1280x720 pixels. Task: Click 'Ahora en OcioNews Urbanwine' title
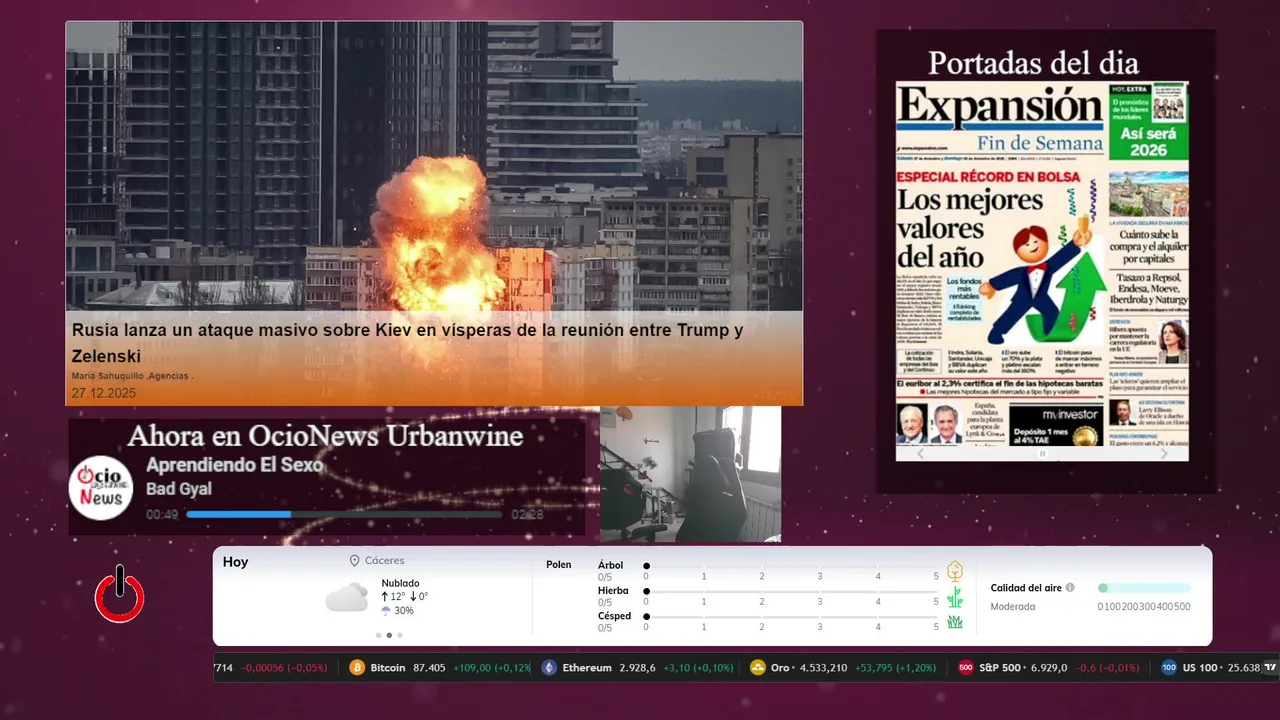(x=325, y=436)
